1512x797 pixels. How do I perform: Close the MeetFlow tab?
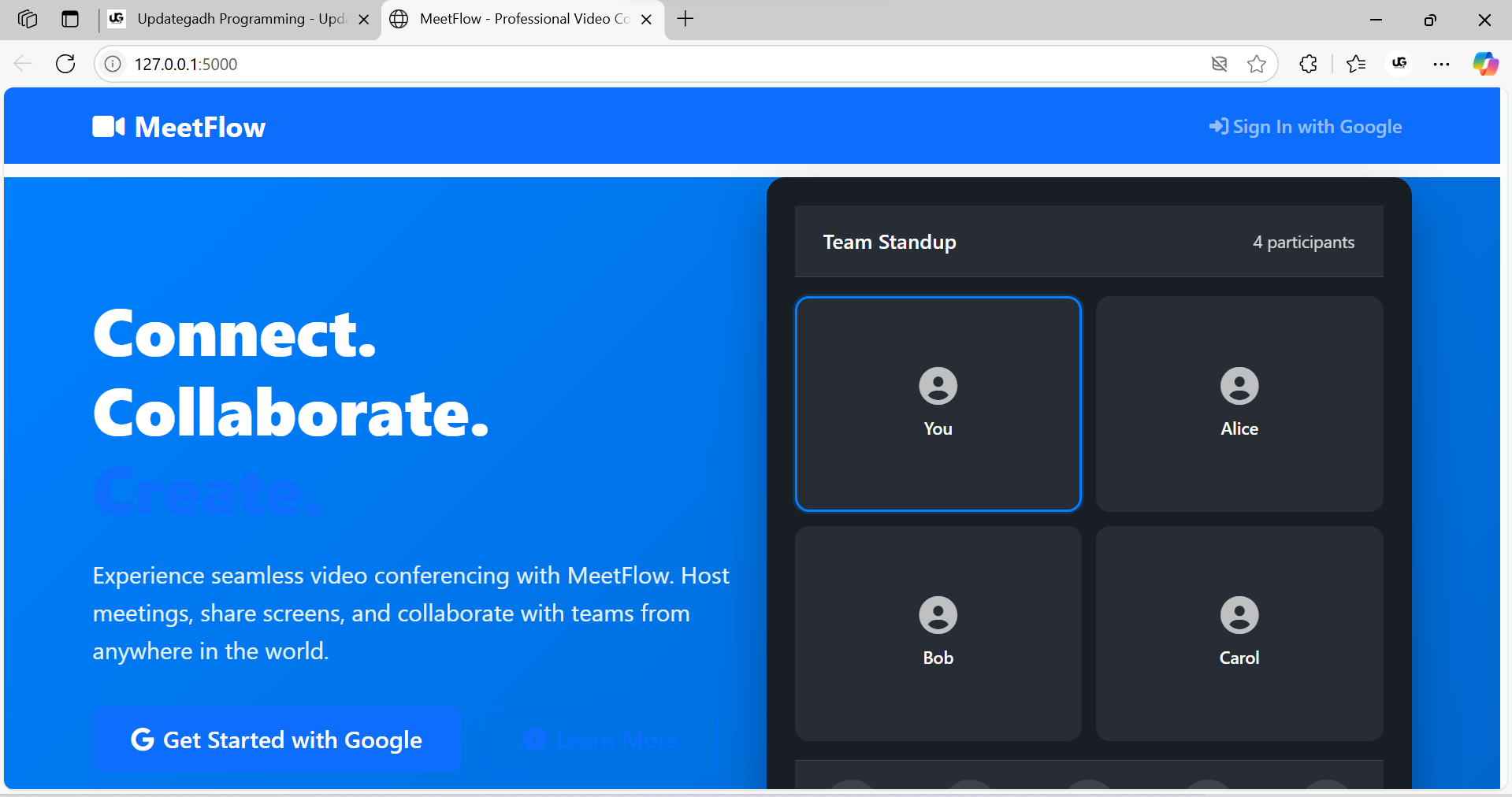point(646,20)
